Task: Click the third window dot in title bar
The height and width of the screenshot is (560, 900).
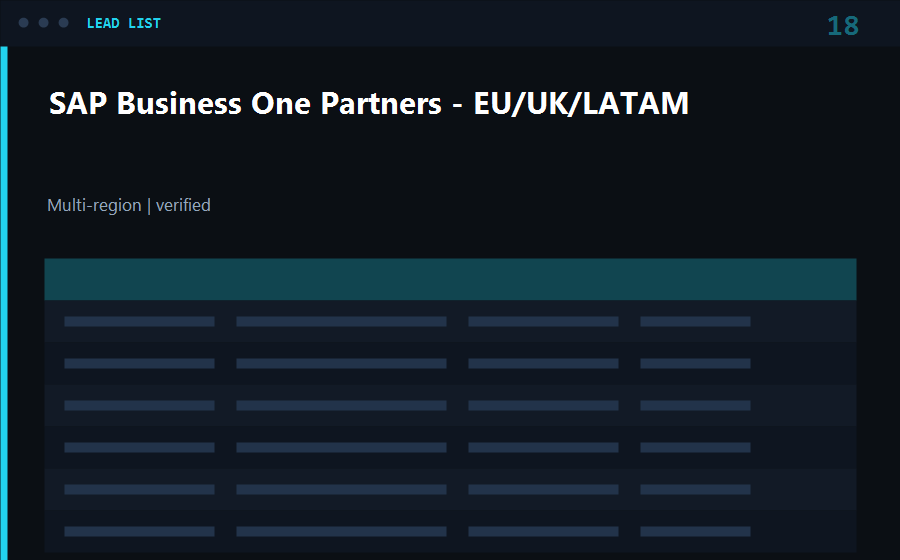Action: pos(64,22)
